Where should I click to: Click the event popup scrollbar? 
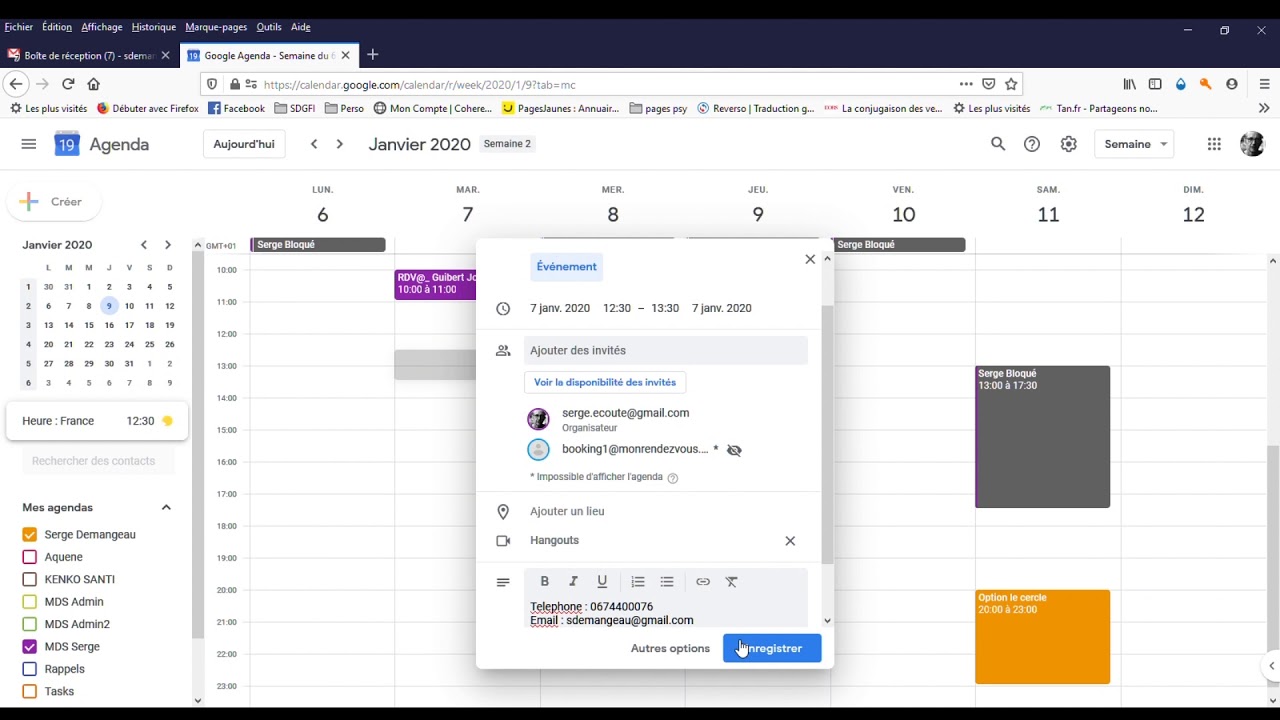pyautogui.click(x=827, y=435)
